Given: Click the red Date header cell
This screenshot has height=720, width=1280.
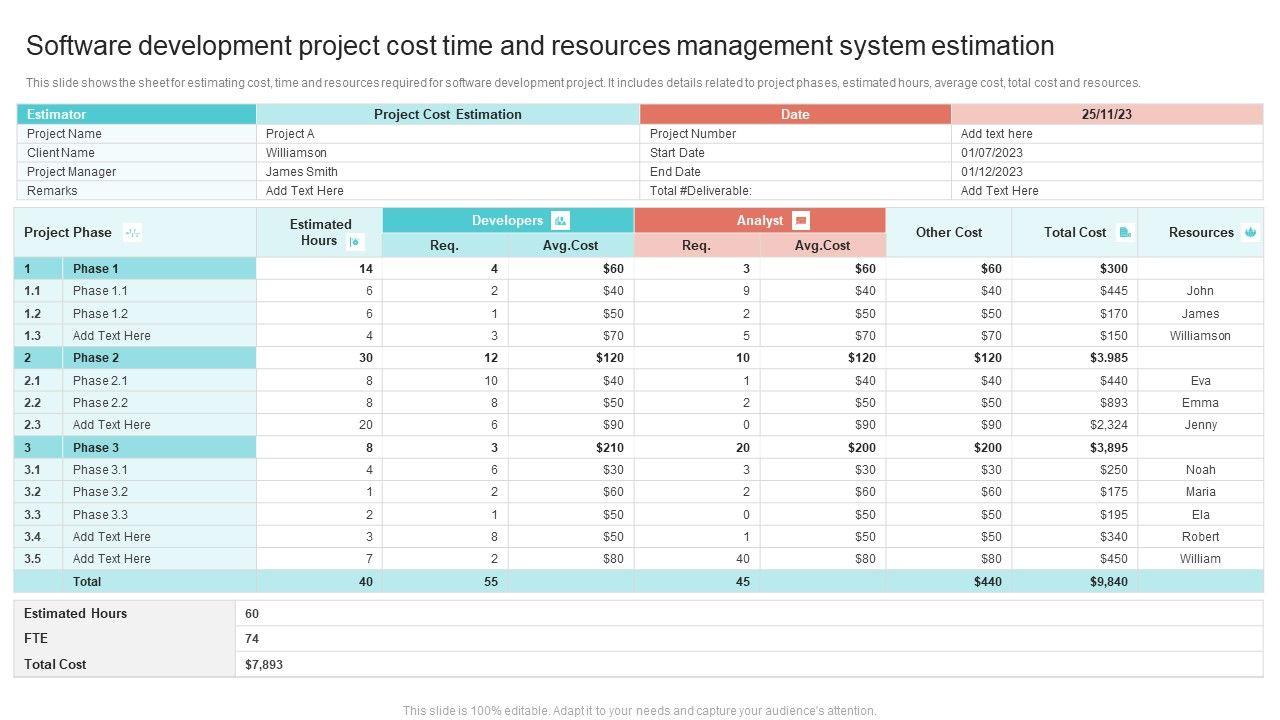Looking at the screenshot, I should pyautogui.click(x=795, y=114).
